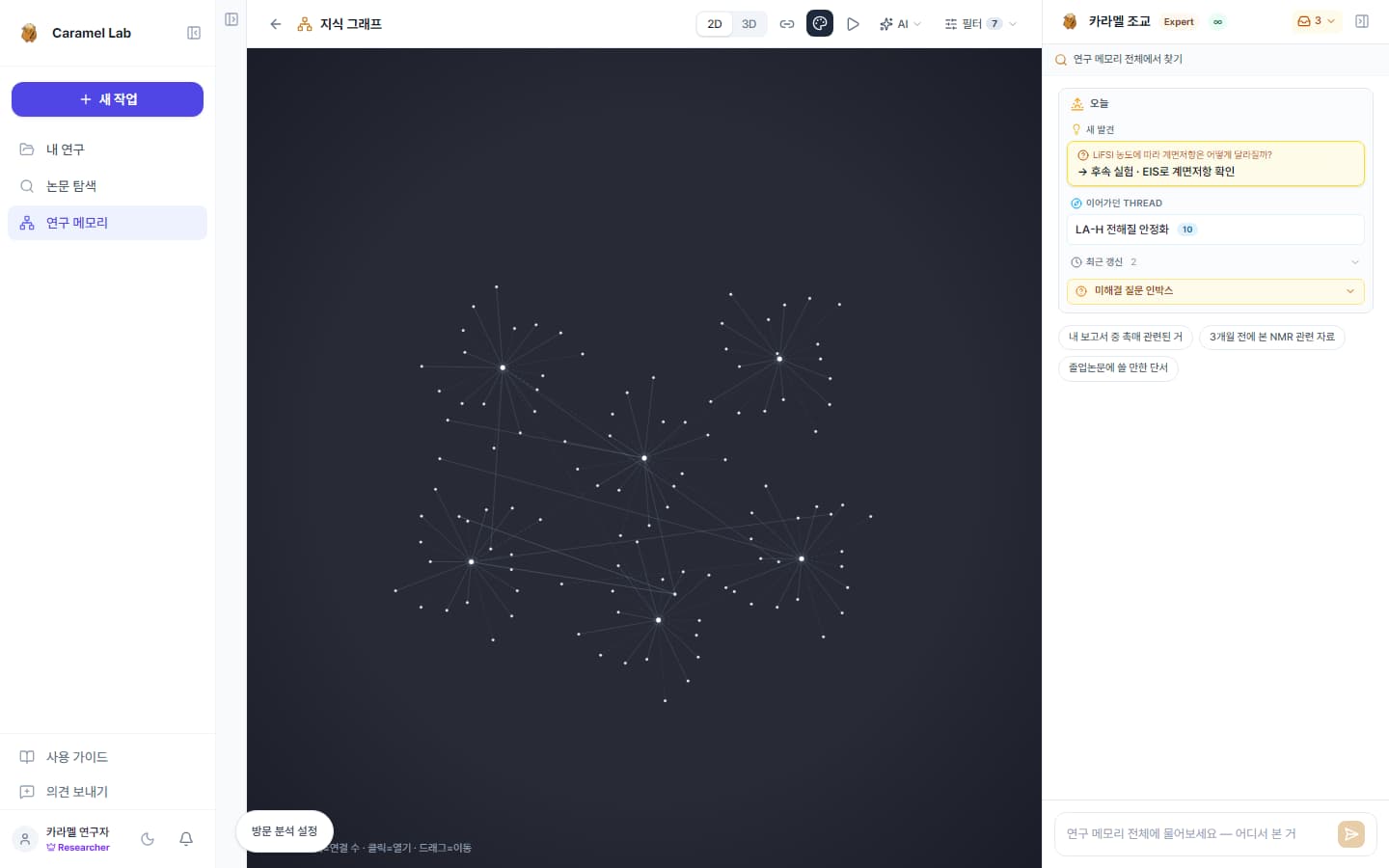The height and width of the screenshot is (868, 1389).
Task: Collapse the 카라멜 조교 assistant panel
Action: 1362,21
